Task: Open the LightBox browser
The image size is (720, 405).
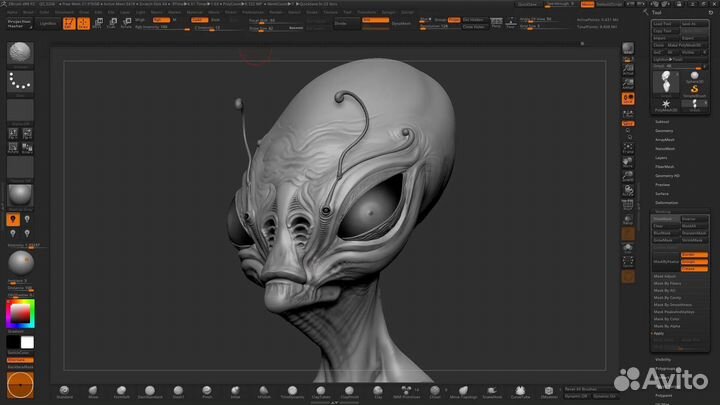Action: [x=48, y=21]
